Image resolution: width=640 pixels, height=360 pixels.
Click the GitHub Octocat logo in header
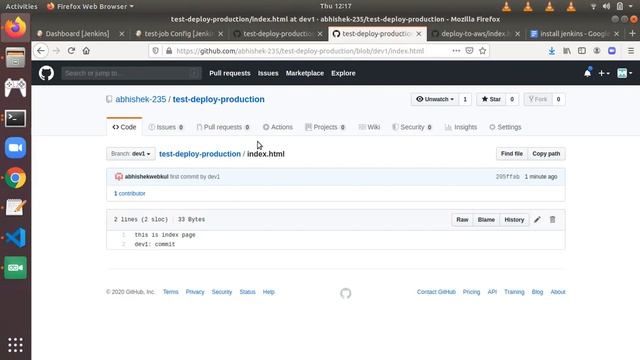[x=46, y=73]
